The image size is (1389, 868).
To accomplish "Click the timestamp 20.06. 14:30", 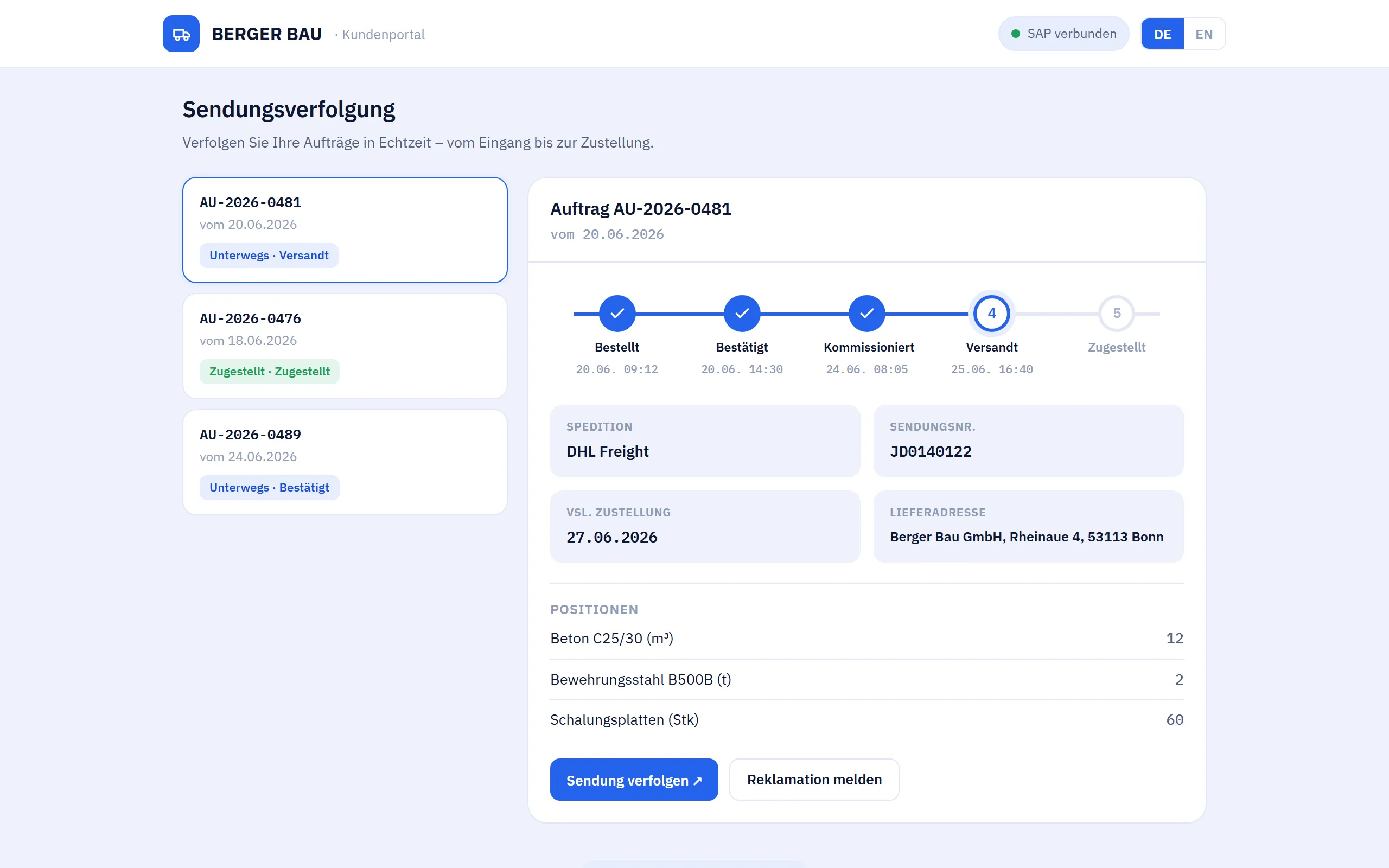I will [x=742, y=369].
